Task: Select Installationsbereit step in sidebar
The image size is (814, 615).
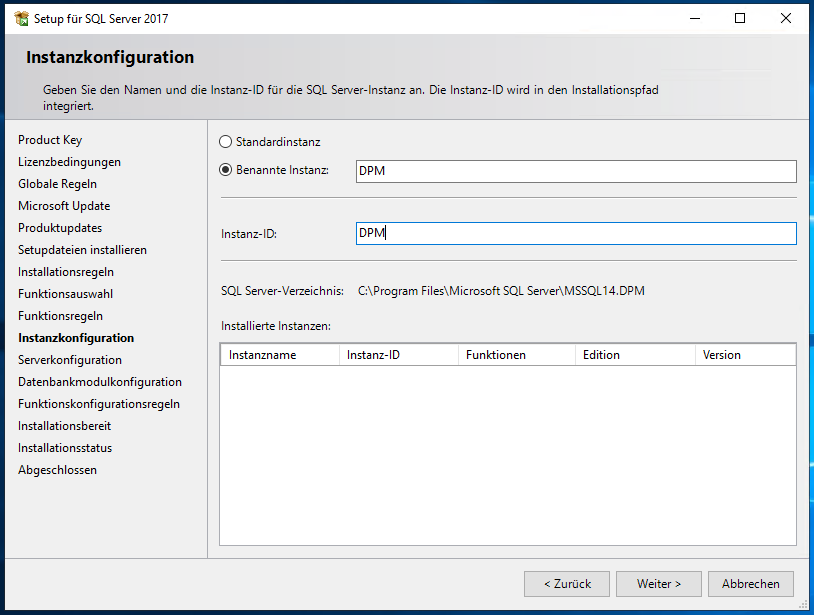Action: 64,426
